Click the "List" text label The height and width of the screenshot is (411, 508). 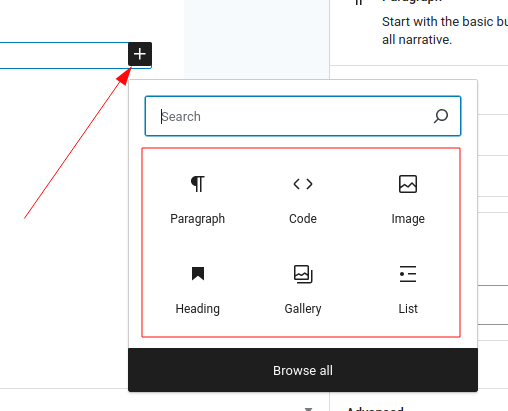coord(408,309)
